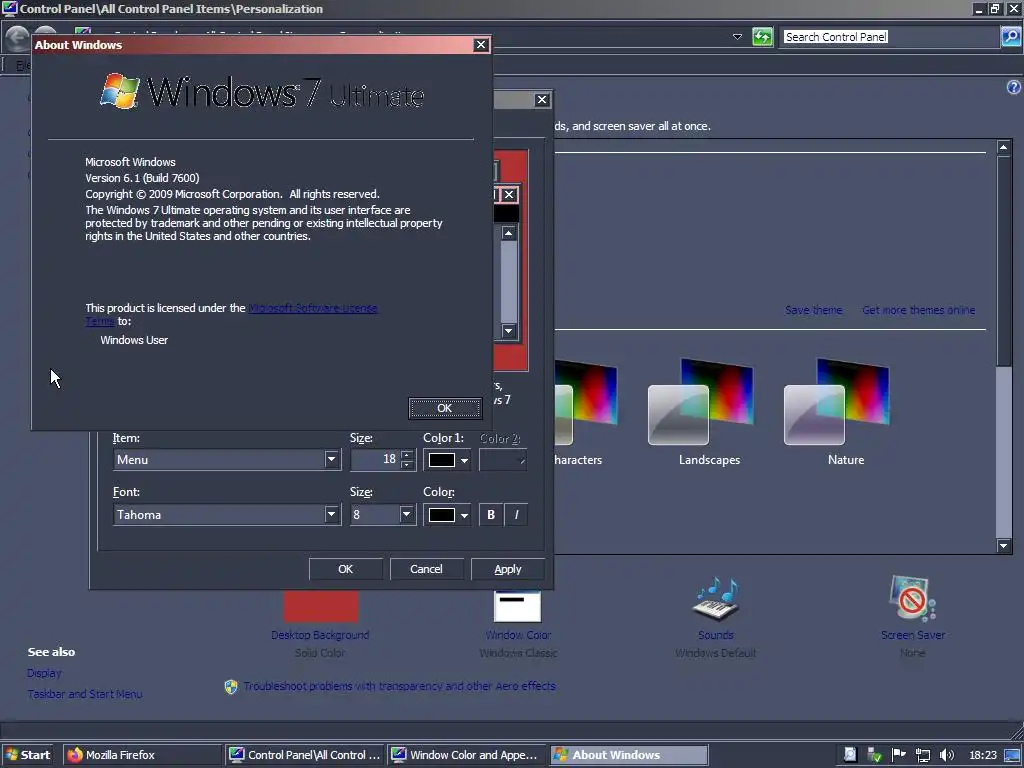
Task: Close the Window Color and Appearance dialog
Action: (541, 99)
